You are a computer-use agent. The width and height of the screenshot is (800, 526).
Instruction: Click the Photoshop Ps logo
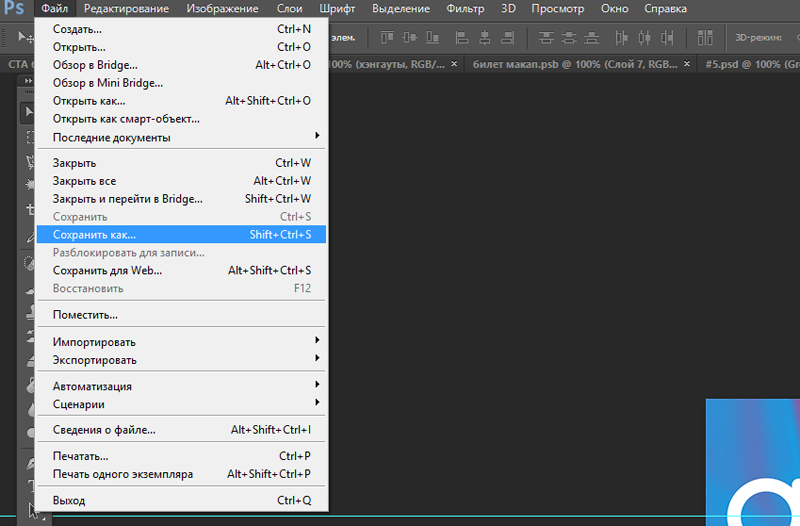coord(14,8)
